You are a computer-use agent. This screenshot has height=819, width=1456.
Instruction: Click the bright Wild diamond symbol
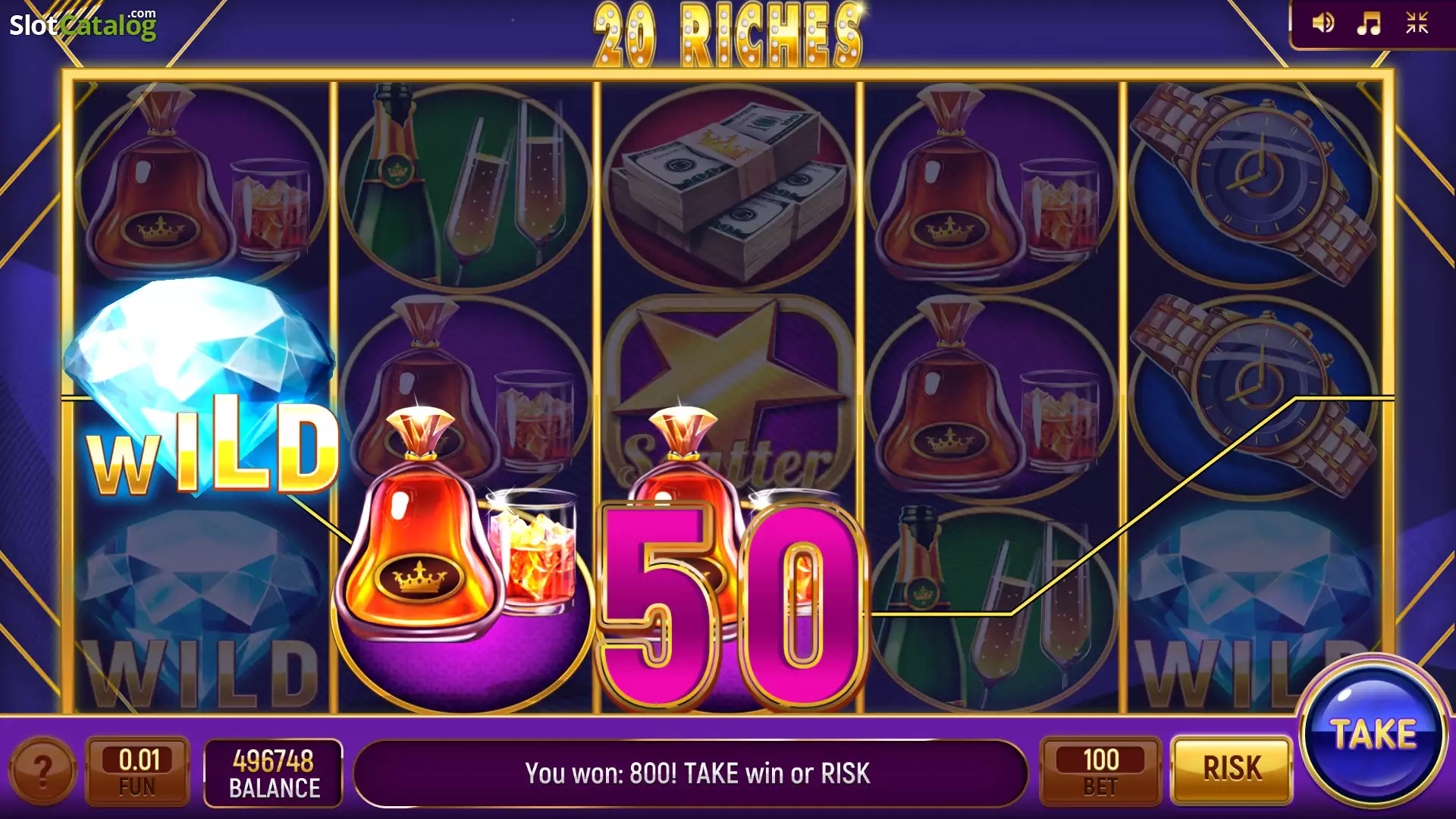[x=203, y=389]
